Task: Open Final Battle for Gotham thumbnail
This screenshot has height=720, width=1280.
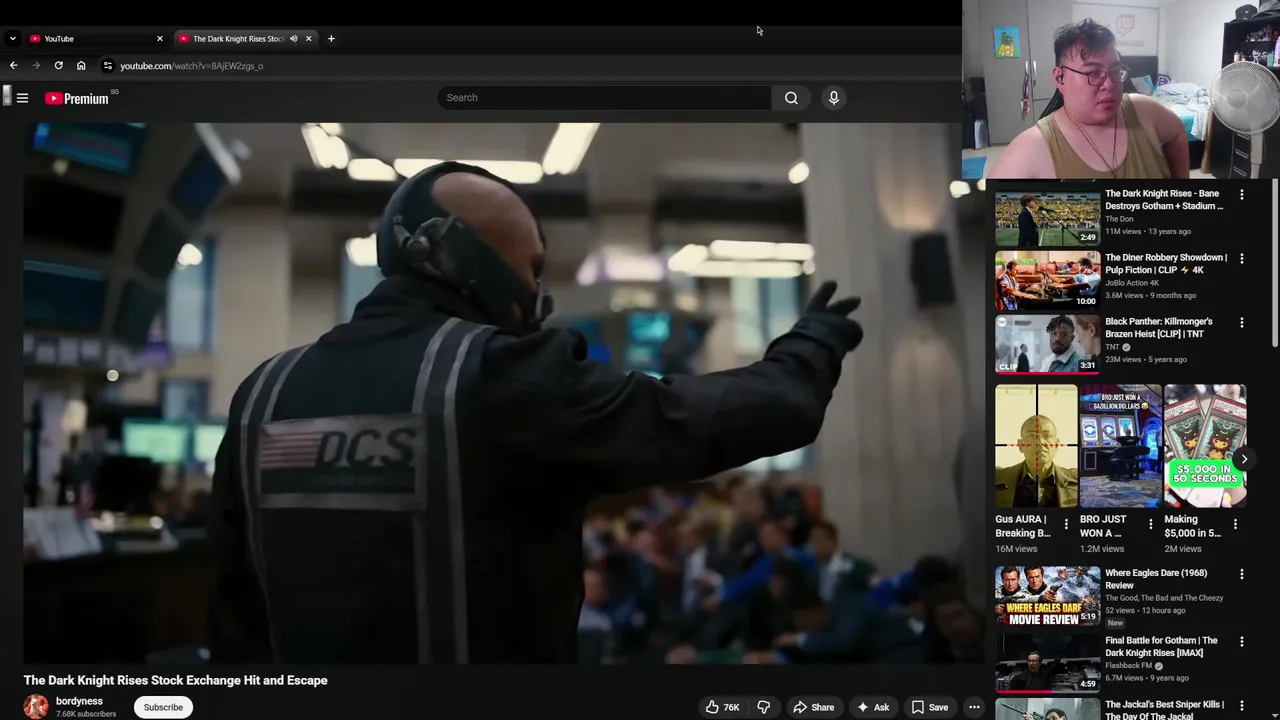Action: pyautogui.click(x=1047, y=663)
